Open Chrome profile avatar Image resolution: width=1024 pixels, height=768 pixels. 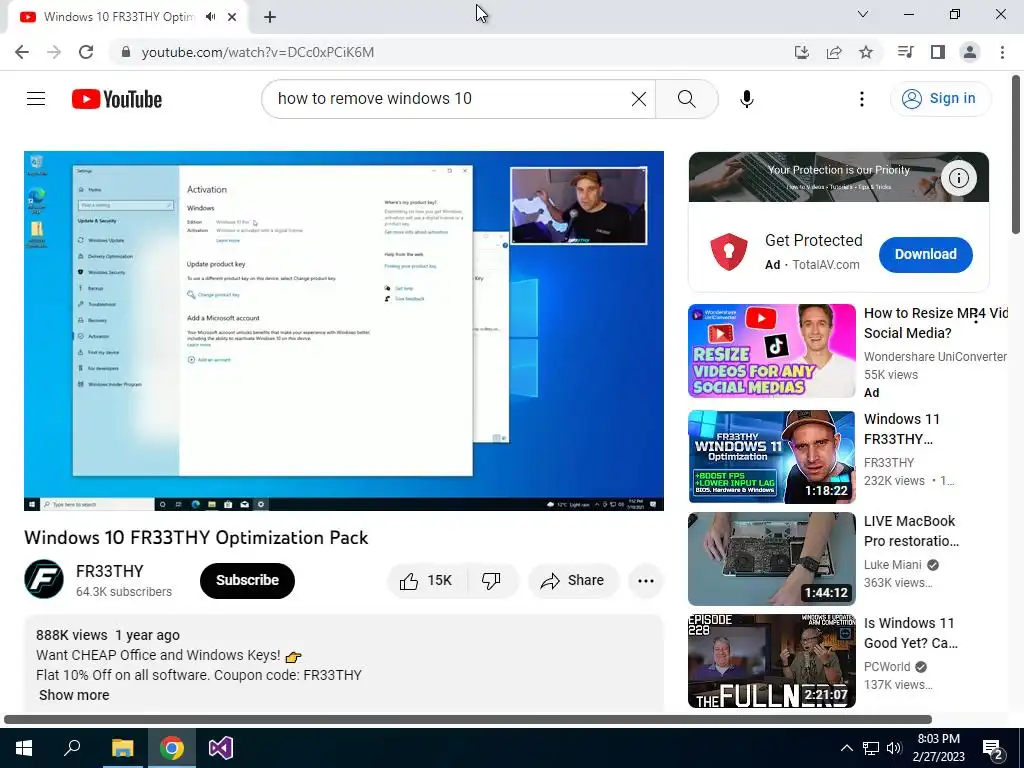pyautogui.click(x=970, y=52)
